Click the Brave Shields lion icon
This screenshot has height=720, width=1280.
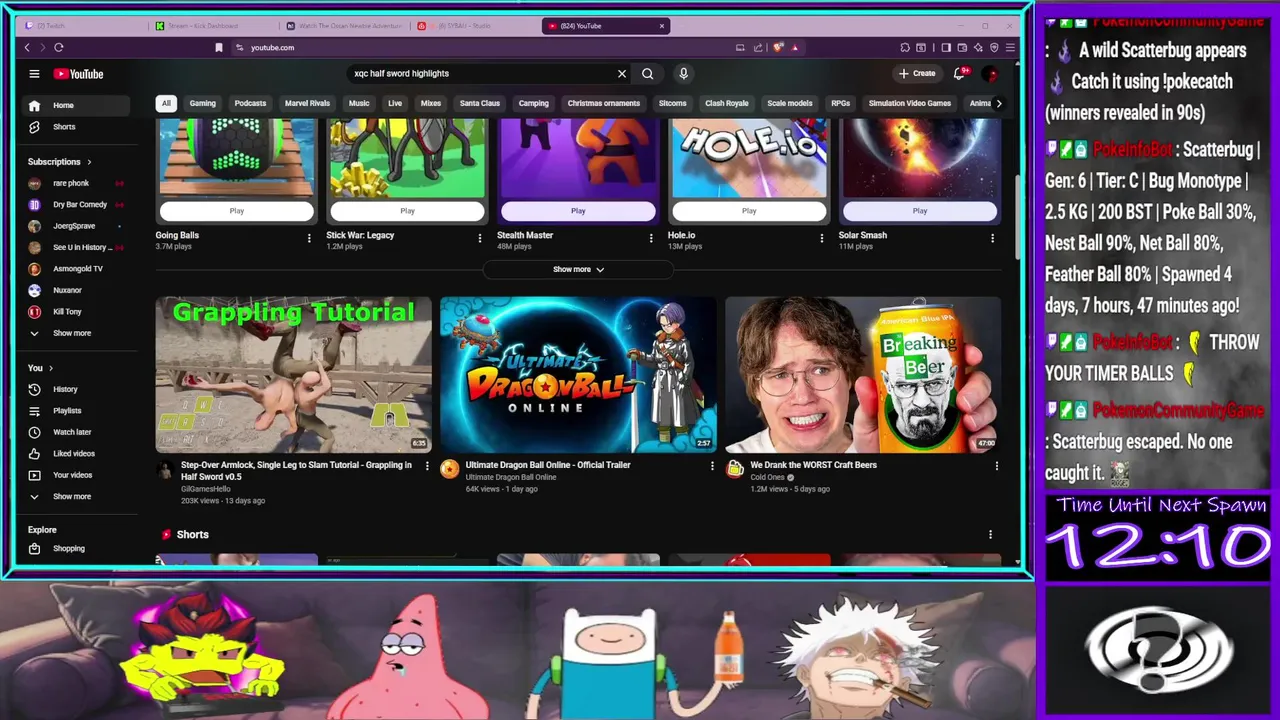[x=779, y=47]
